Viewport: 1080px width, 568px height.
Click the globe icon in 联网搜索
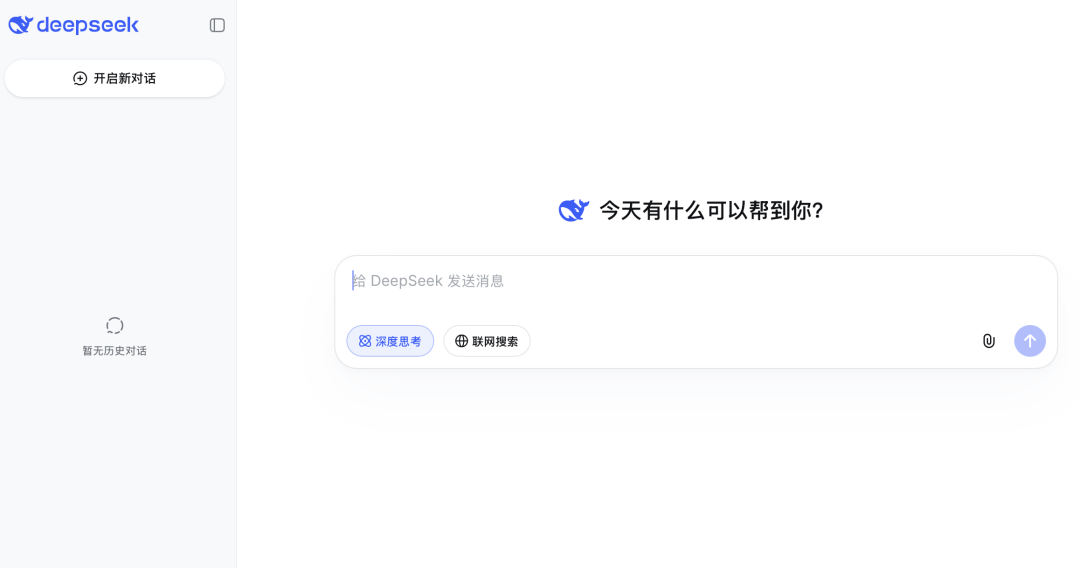click(461, 341)
